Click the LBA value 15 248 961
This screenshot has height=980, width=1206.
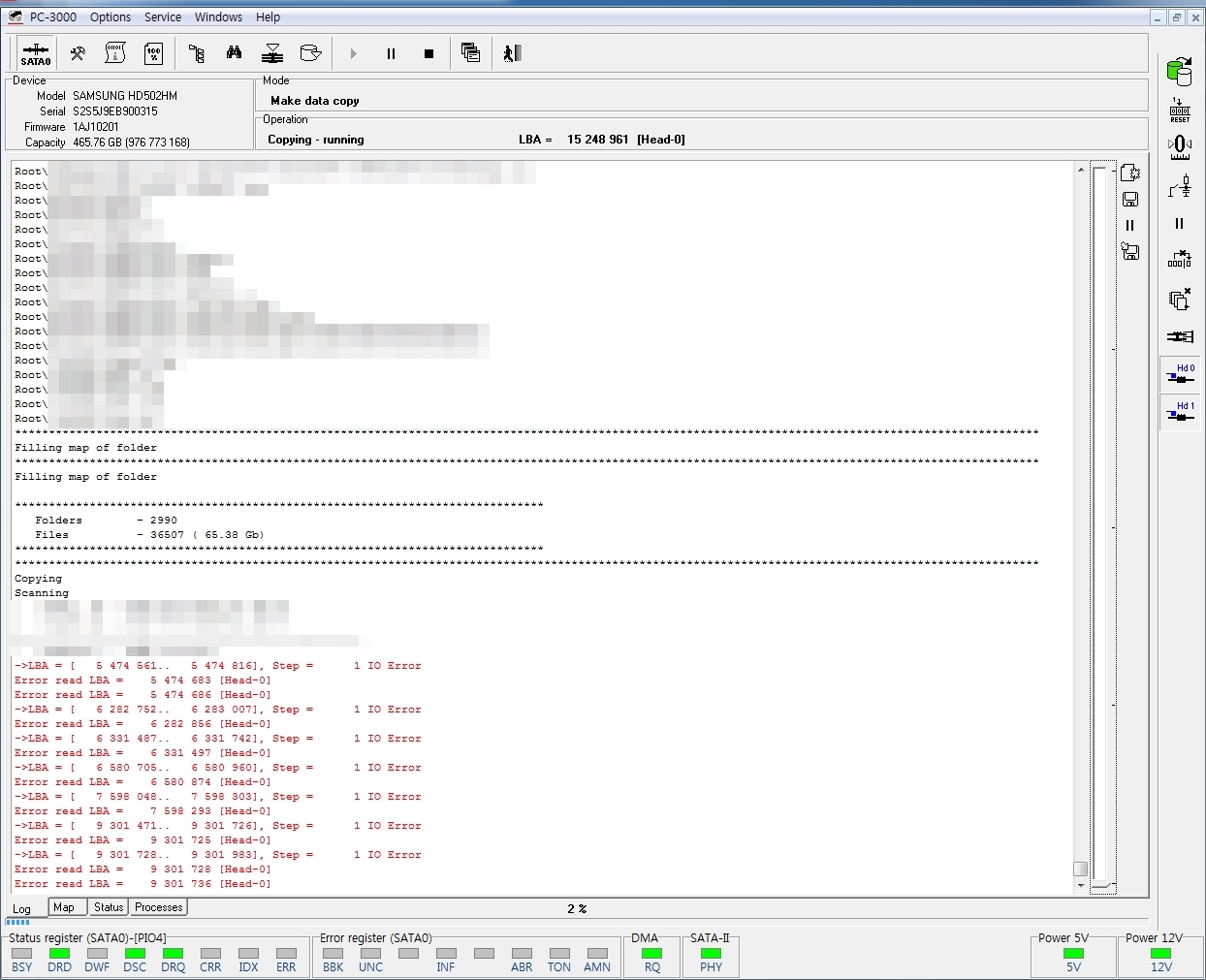(598, 140)
